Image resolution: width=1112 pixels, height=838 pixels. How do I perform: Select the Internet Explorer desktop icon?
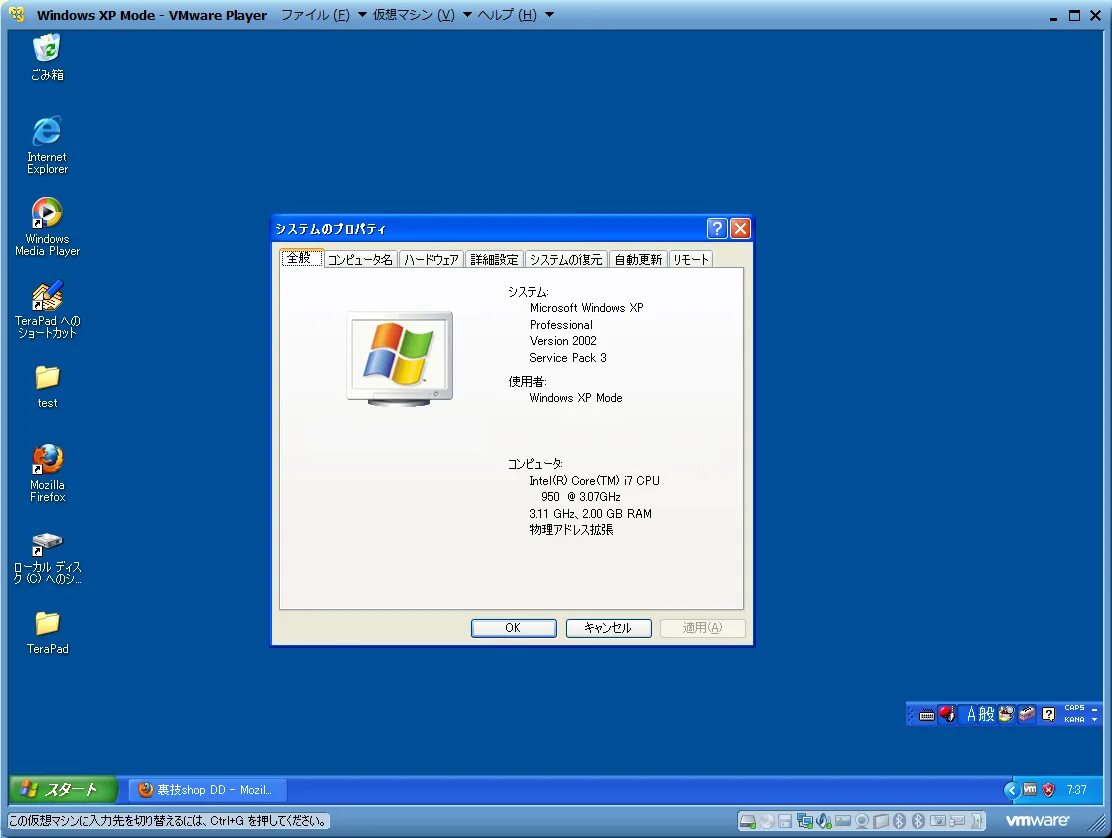(x=47, y=145)
